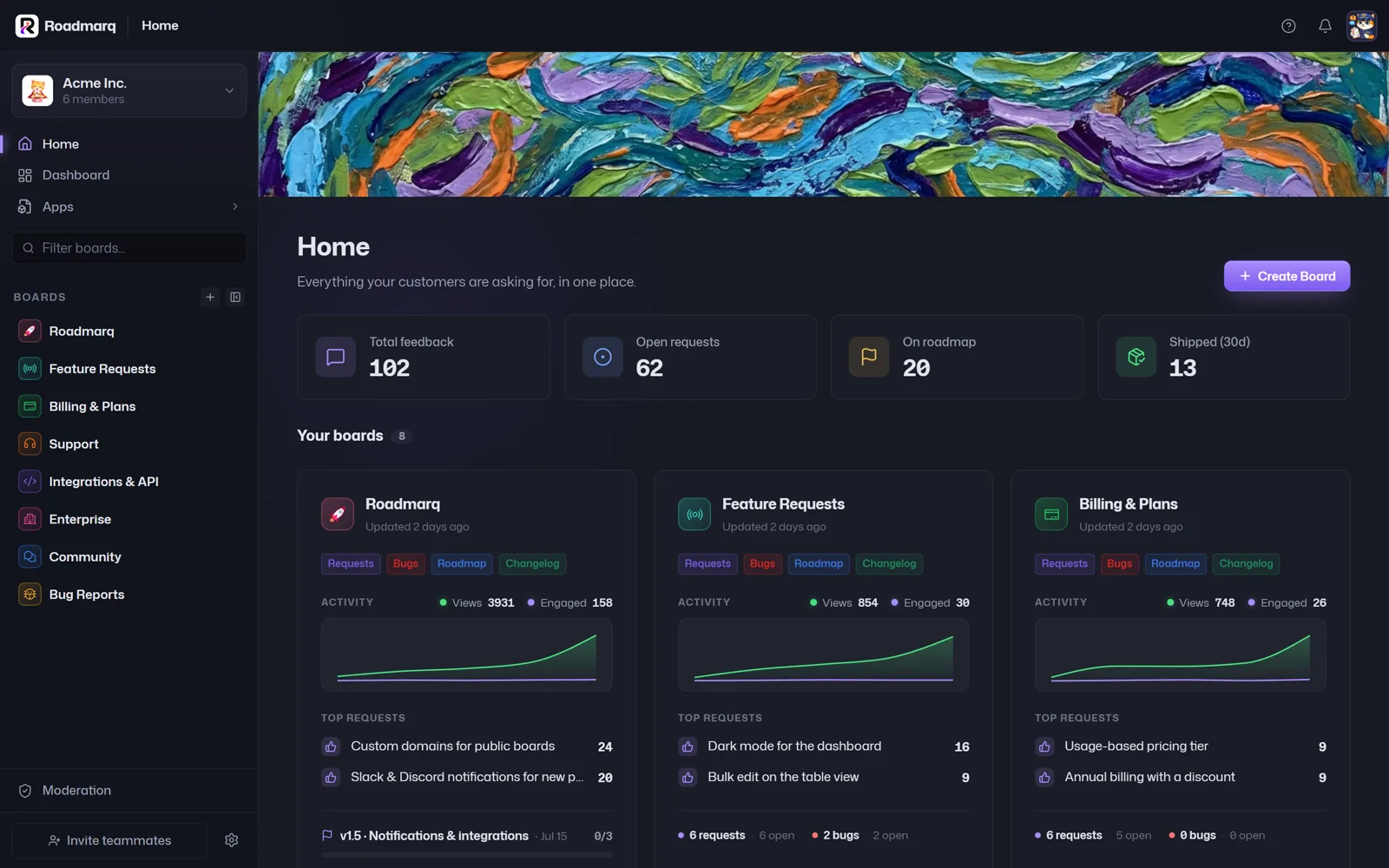
Task: Click the Open requests circle icon
Action: 602,357
